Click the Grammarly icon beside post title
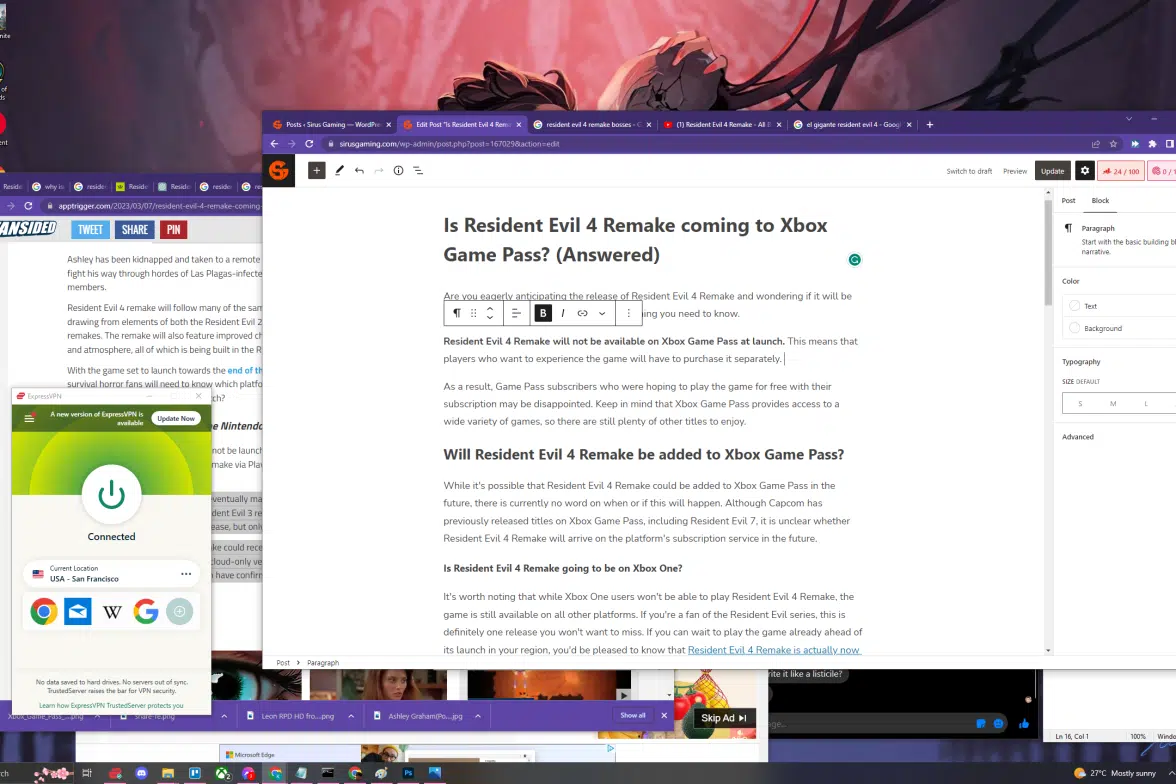Image resolution: width=1176 pixels, height=784 pixels. click(x=854, y=260)
